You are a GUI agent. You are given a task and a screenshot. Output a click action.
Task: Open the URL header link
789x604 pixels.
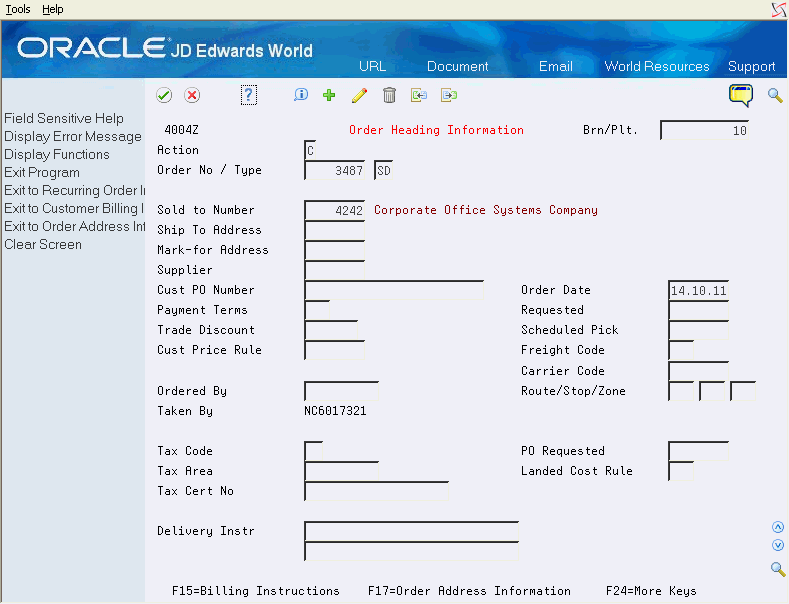[x=372, y=66]
